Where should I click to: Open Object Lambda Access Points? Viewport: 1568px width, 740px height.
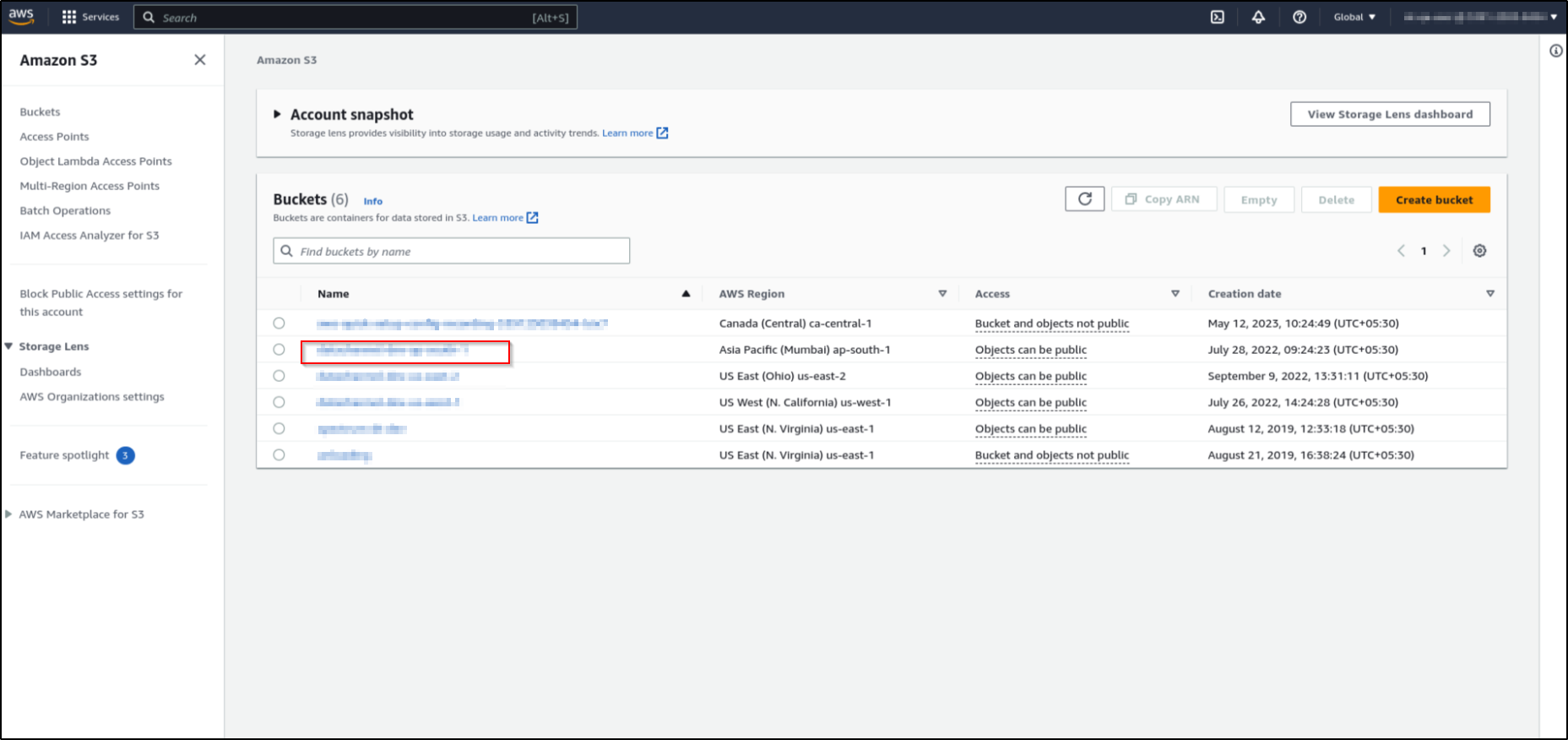pyautogui.click(x=95, y=161)
